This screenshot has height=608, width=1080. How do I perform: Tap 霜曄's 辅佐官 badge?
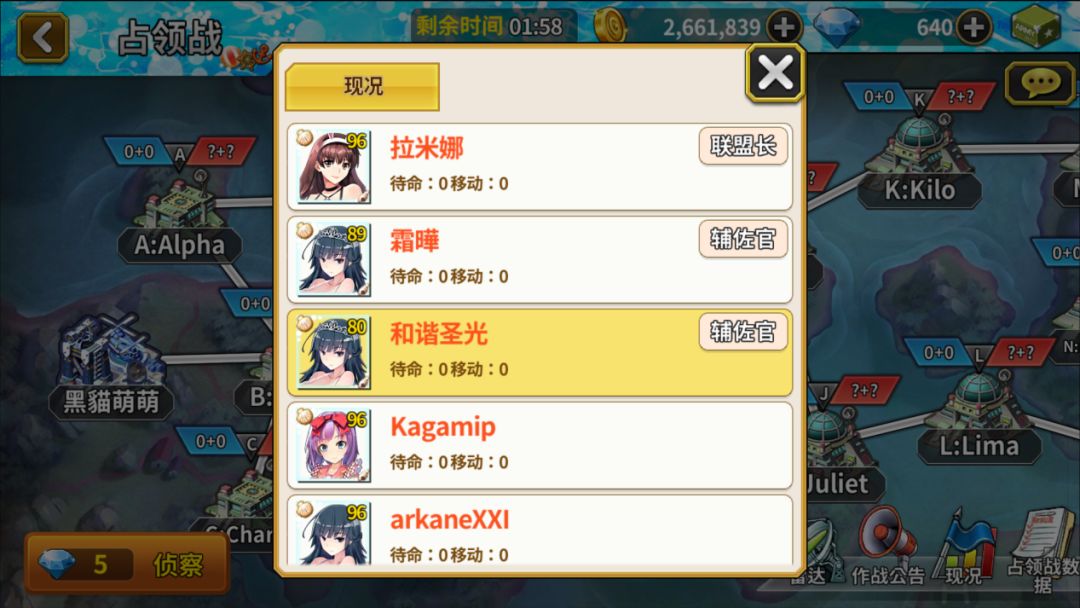[x=743, y=239]
